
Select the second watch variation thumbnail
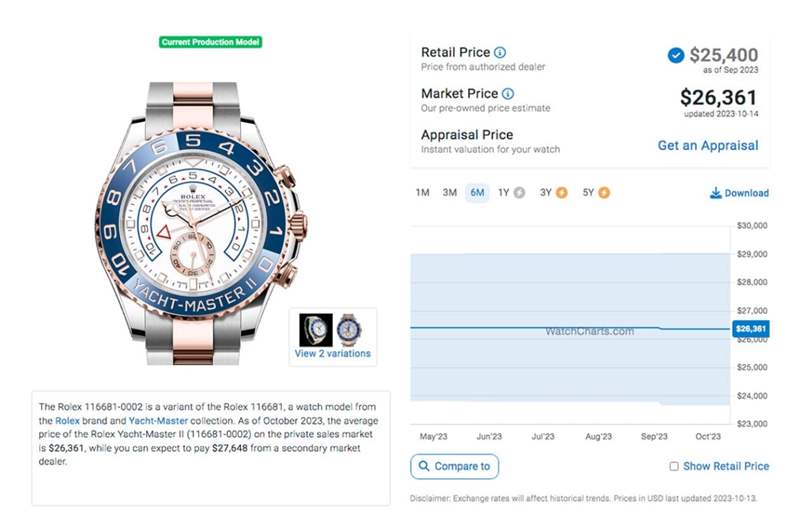pos(348,330)
